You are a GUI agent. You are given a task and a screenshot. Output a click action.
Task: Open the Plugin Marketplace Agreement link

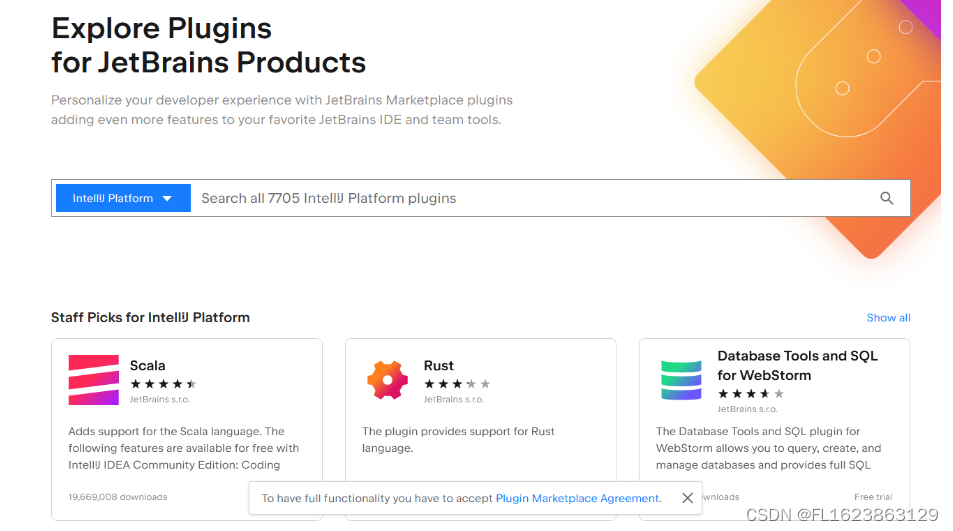577,498
